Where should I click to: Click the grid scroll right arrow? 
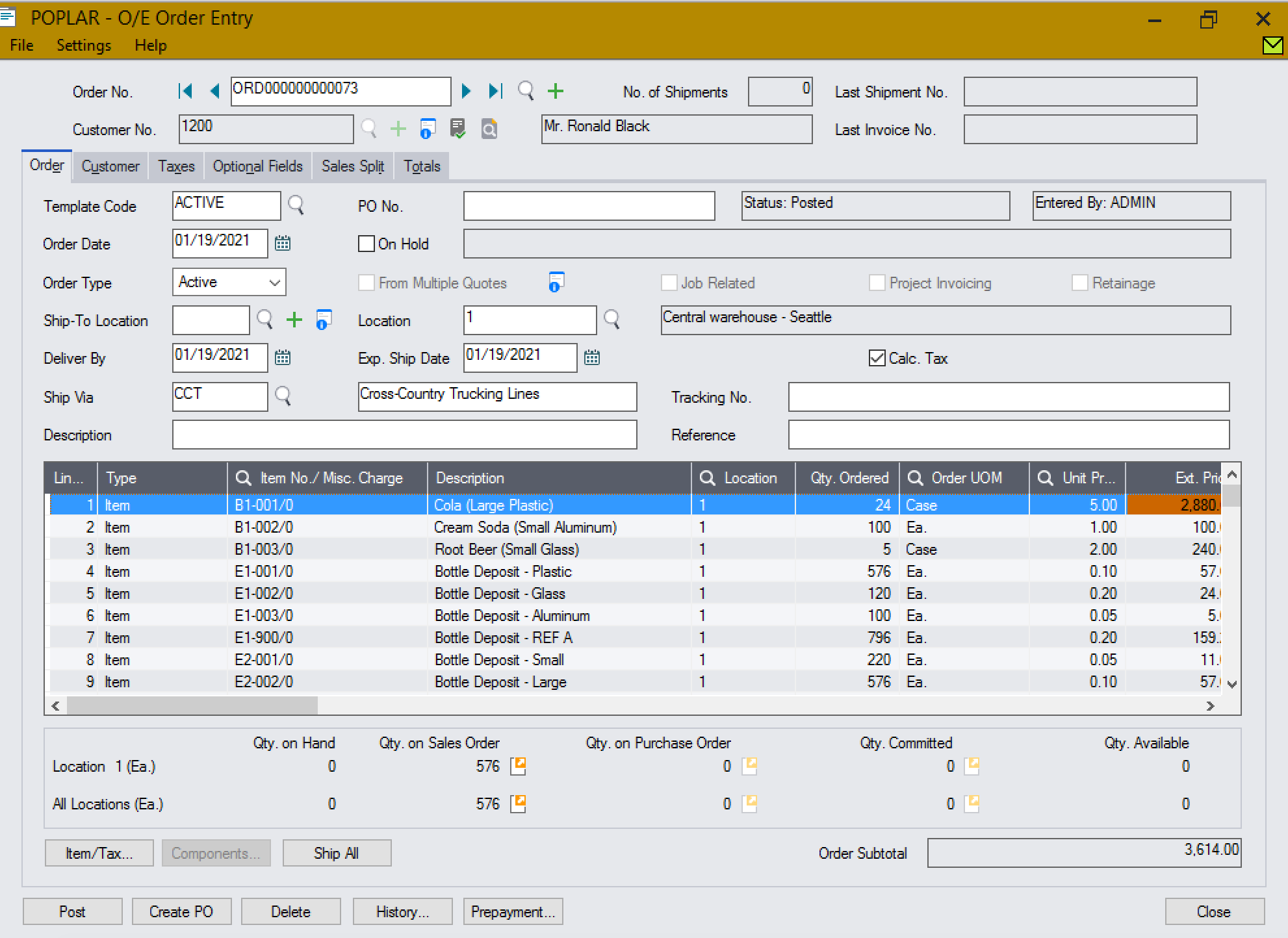(1210, 705)
